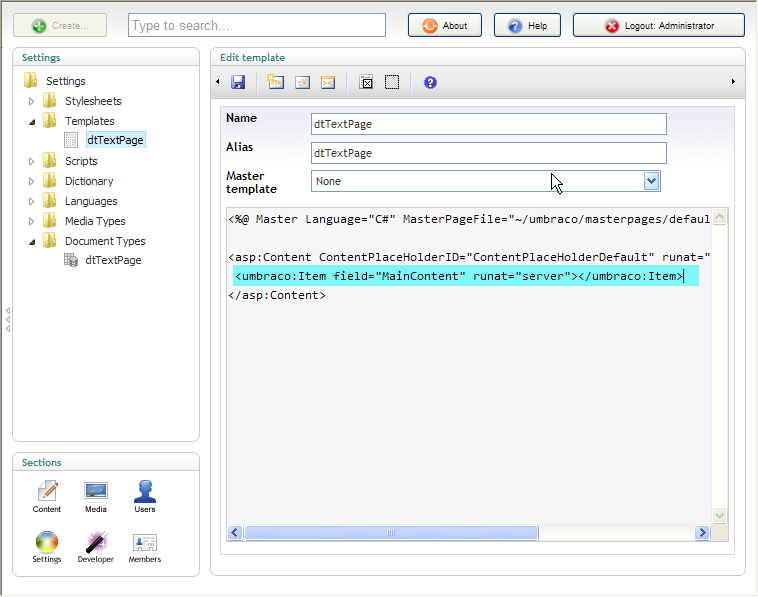The height and width of the screenshot is (597, 758).
Task: Click into the Name text field
Action: point(489,124)
